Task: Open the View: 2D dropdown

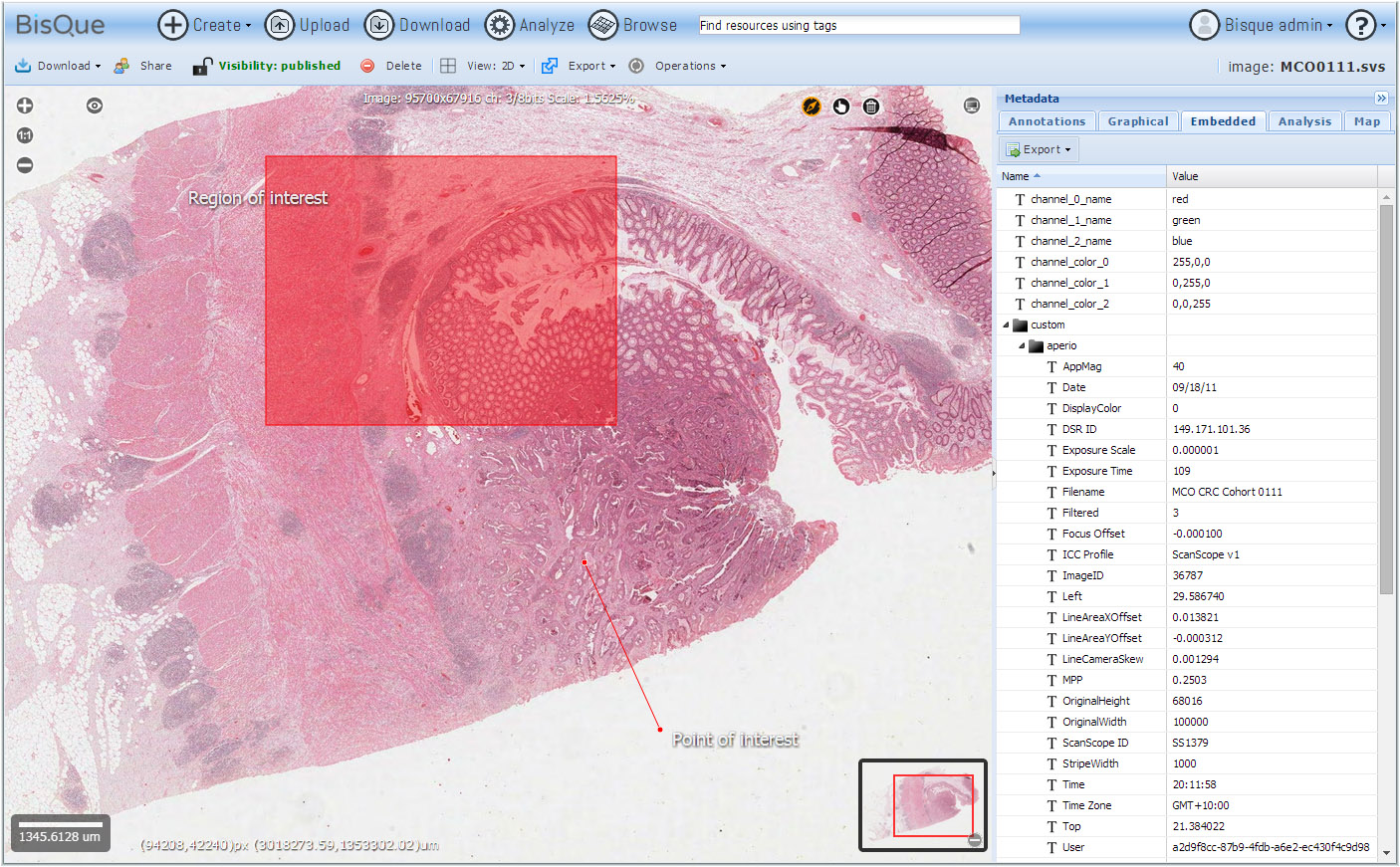Action: click(x=483, y=66)
